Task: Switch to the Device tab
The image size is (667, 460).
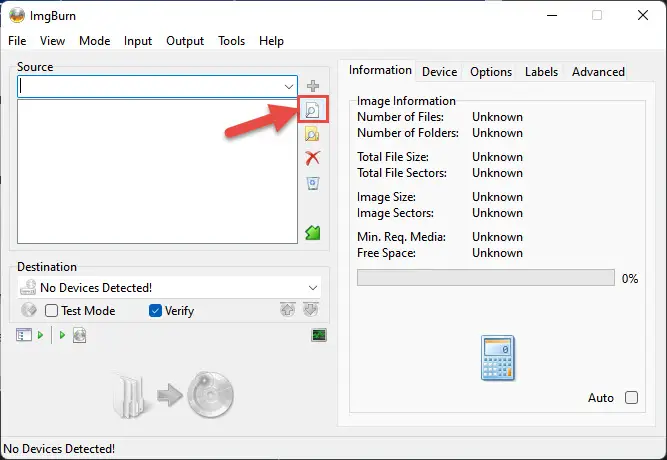Action: pos(439,72)
